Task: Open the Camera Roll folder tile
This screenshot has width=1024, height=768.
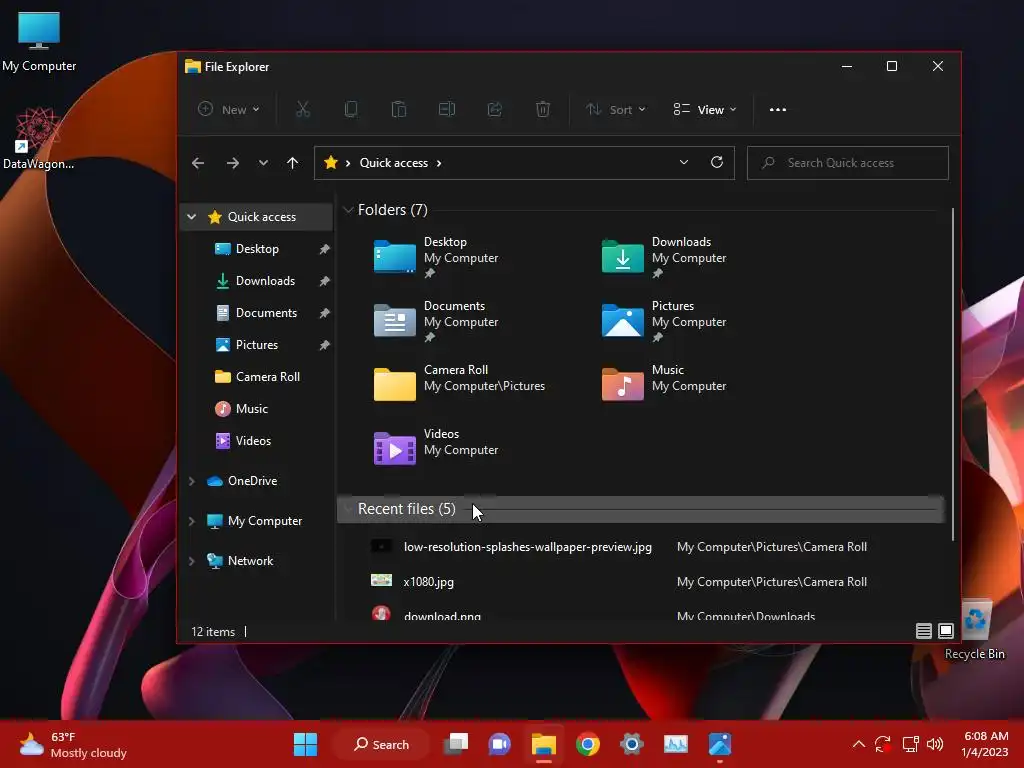Action: 459,383
